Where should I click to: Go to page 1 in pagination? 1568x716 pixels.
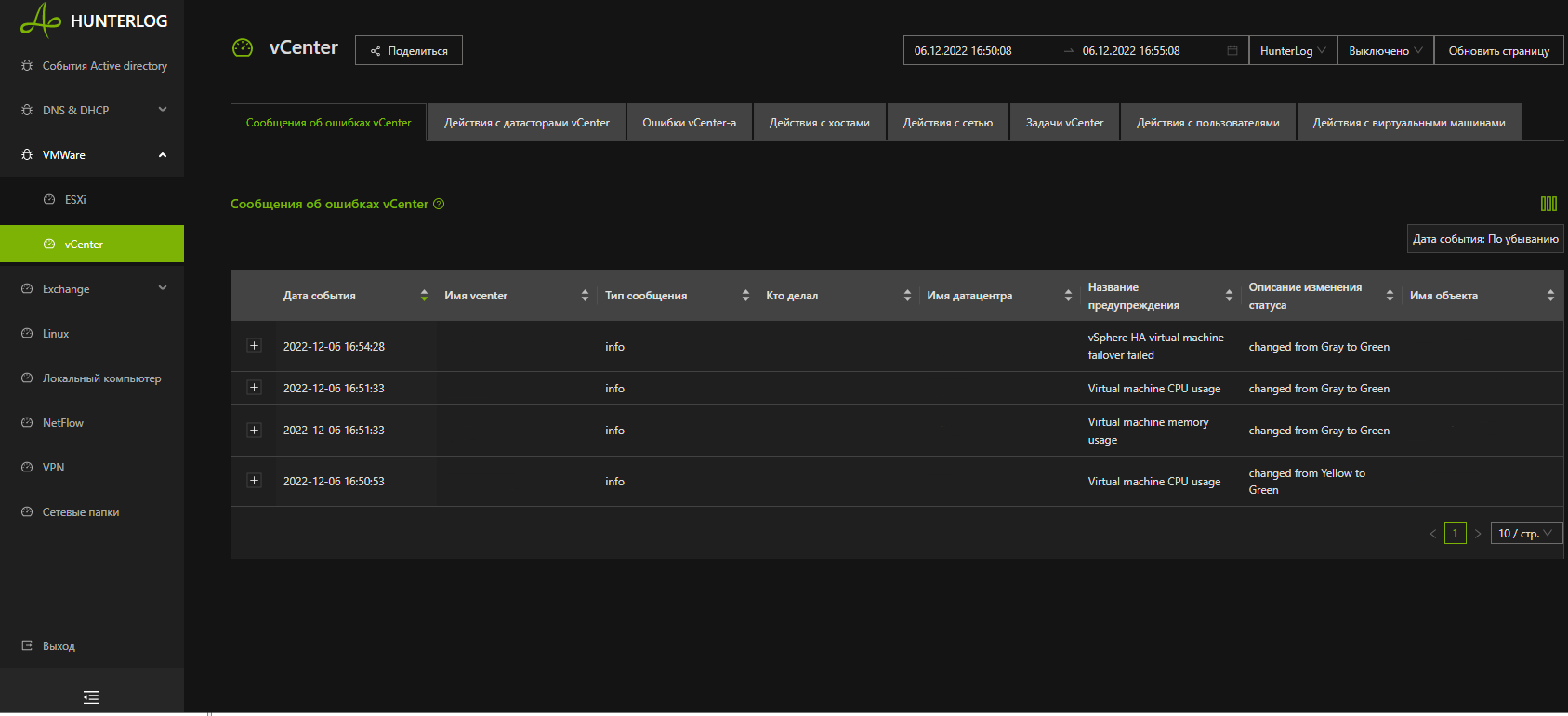(x=1456, y=533)
